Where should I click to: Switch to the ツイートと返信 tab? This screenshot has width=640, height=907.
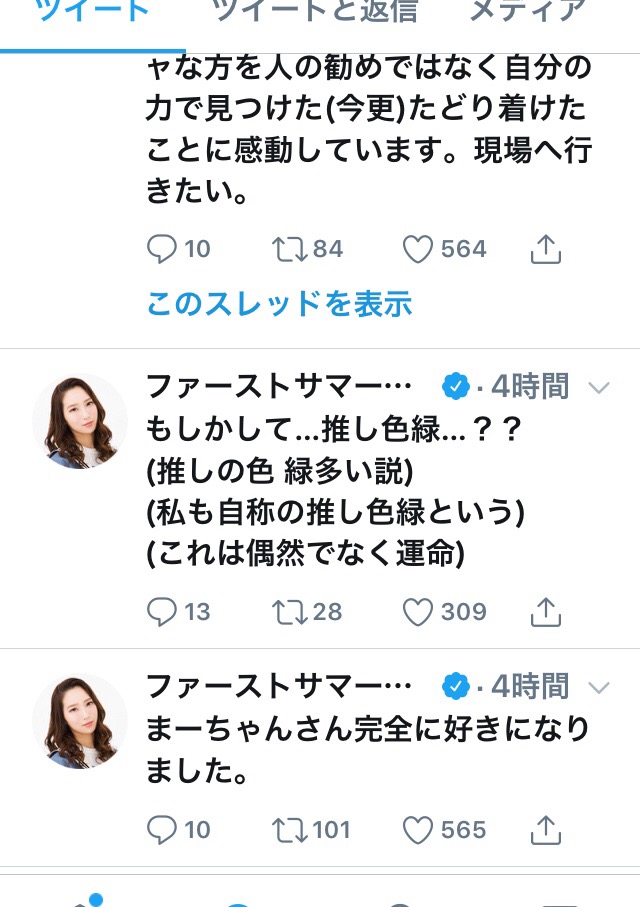tap(315, 12)
